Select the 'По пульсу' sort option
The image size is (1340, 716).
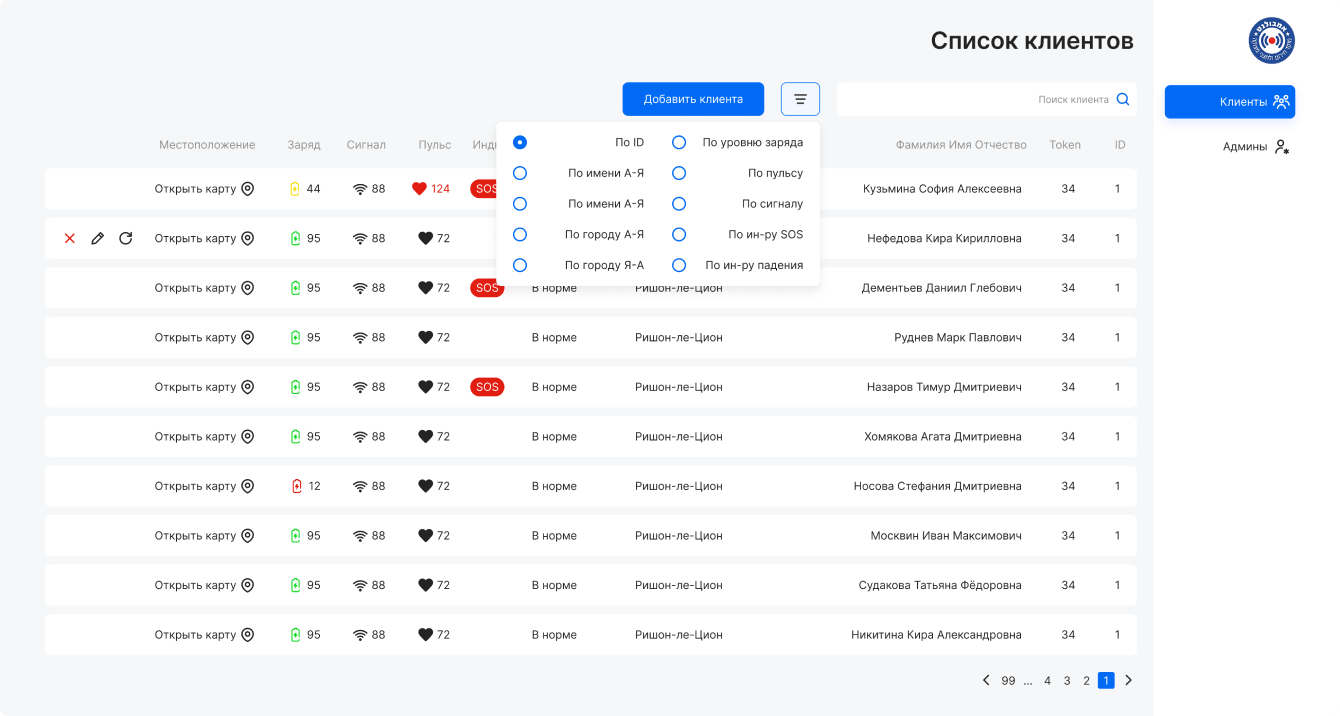[x=679, y=173]
